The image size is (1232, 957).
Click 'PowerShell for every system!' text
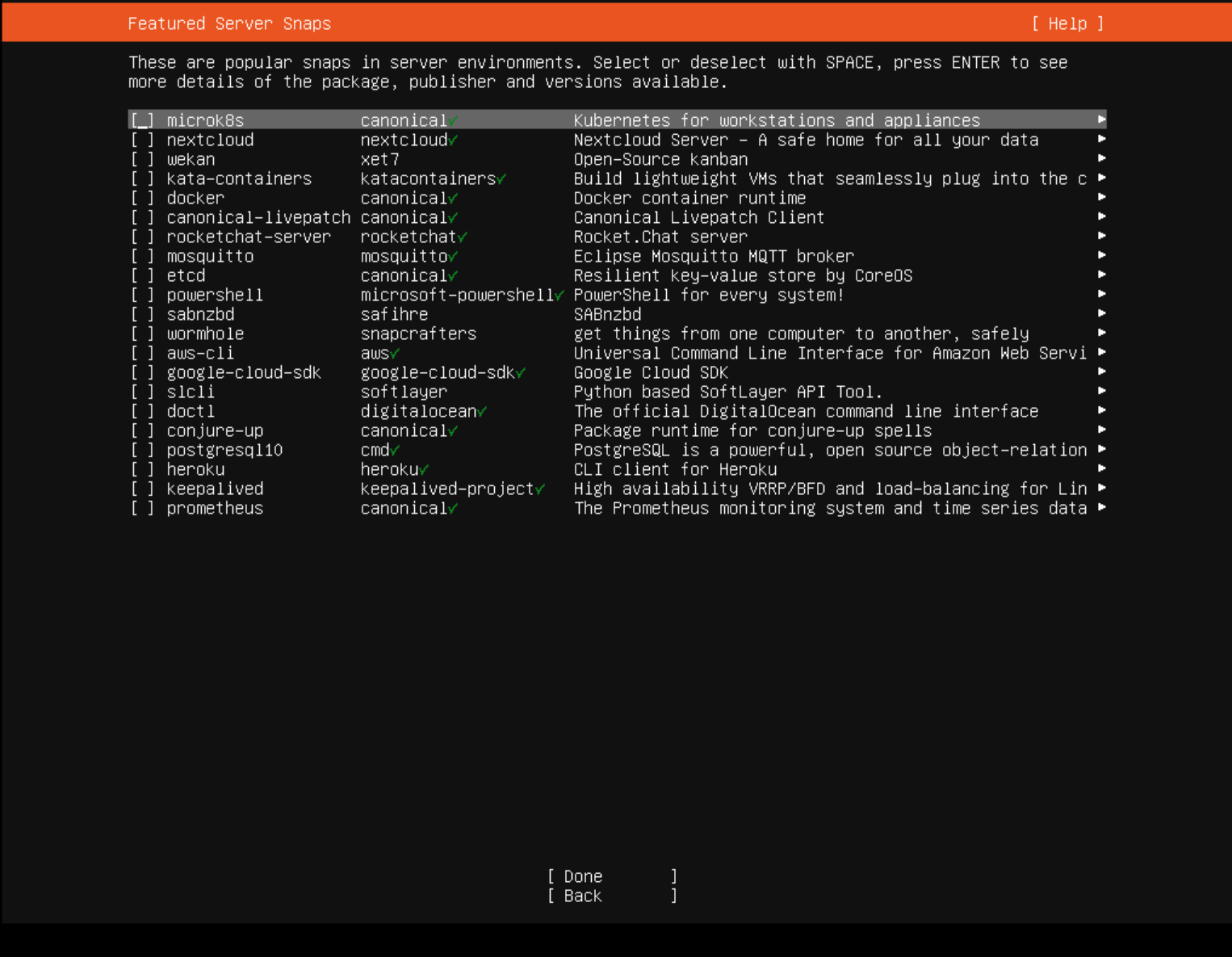coord(709,295)
